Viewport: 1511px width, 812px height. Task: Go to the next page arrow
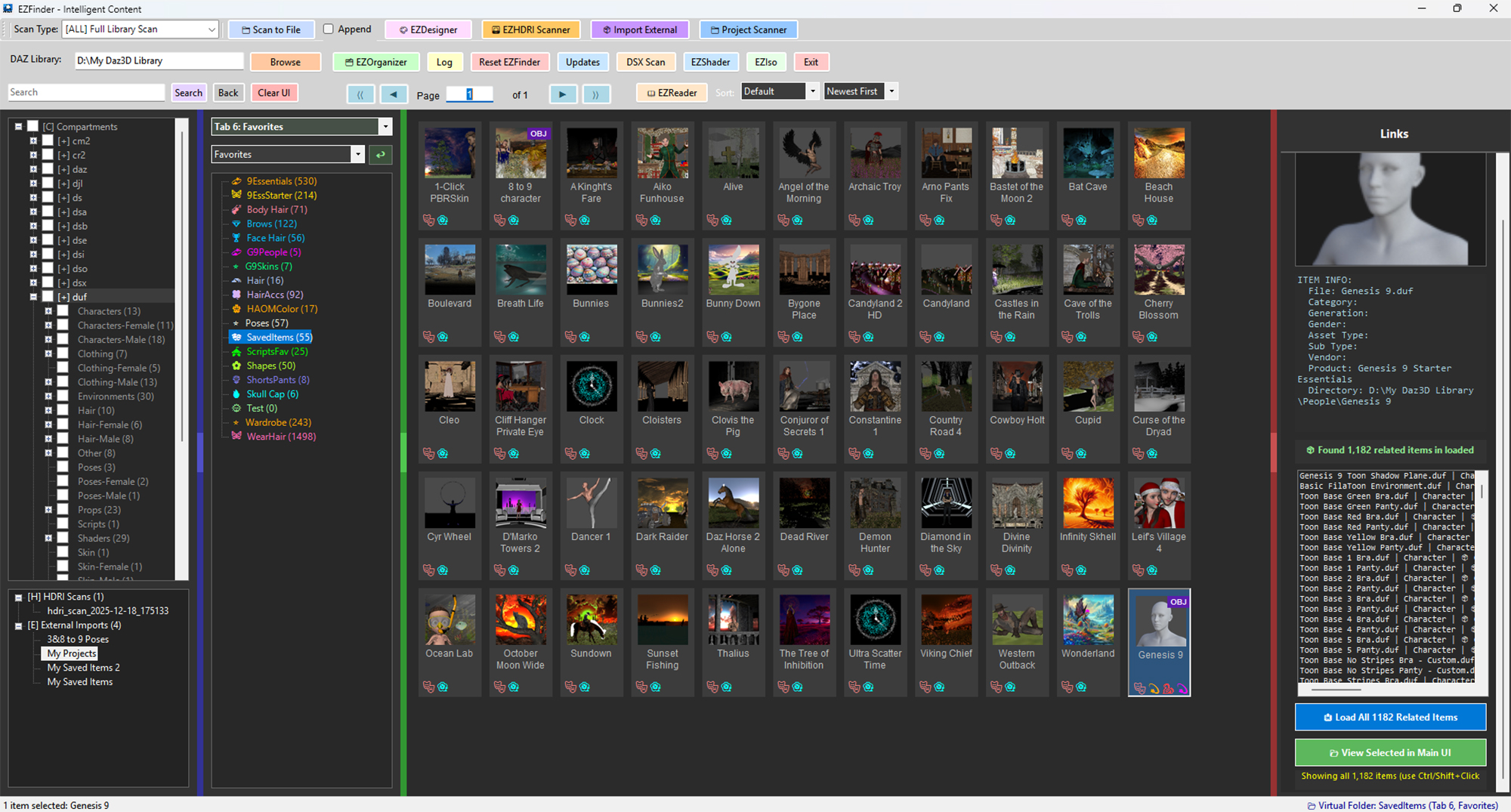562,94
